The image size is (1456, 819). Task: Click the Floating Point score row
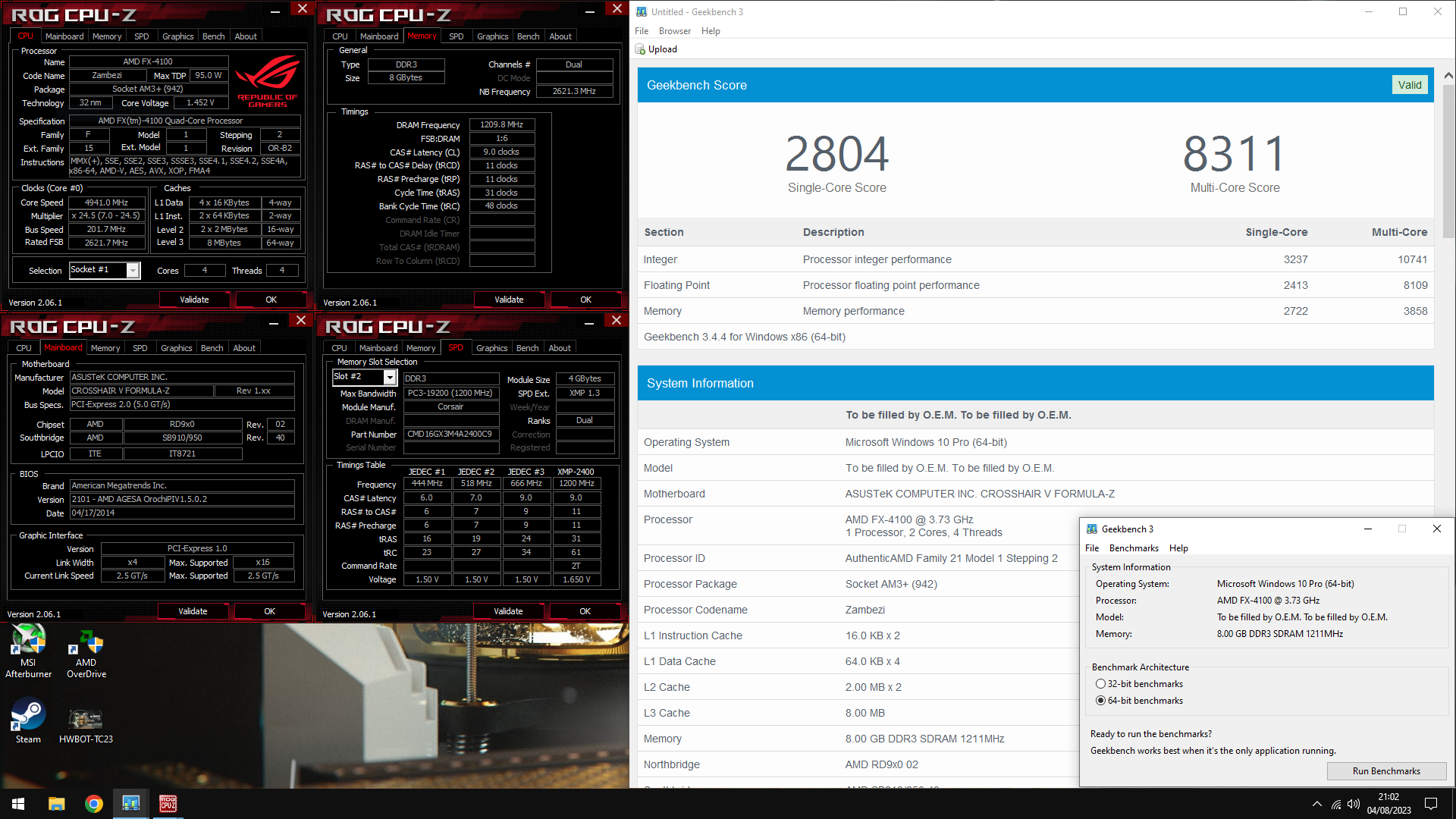pyautogui.click(x=1035, y=285)
